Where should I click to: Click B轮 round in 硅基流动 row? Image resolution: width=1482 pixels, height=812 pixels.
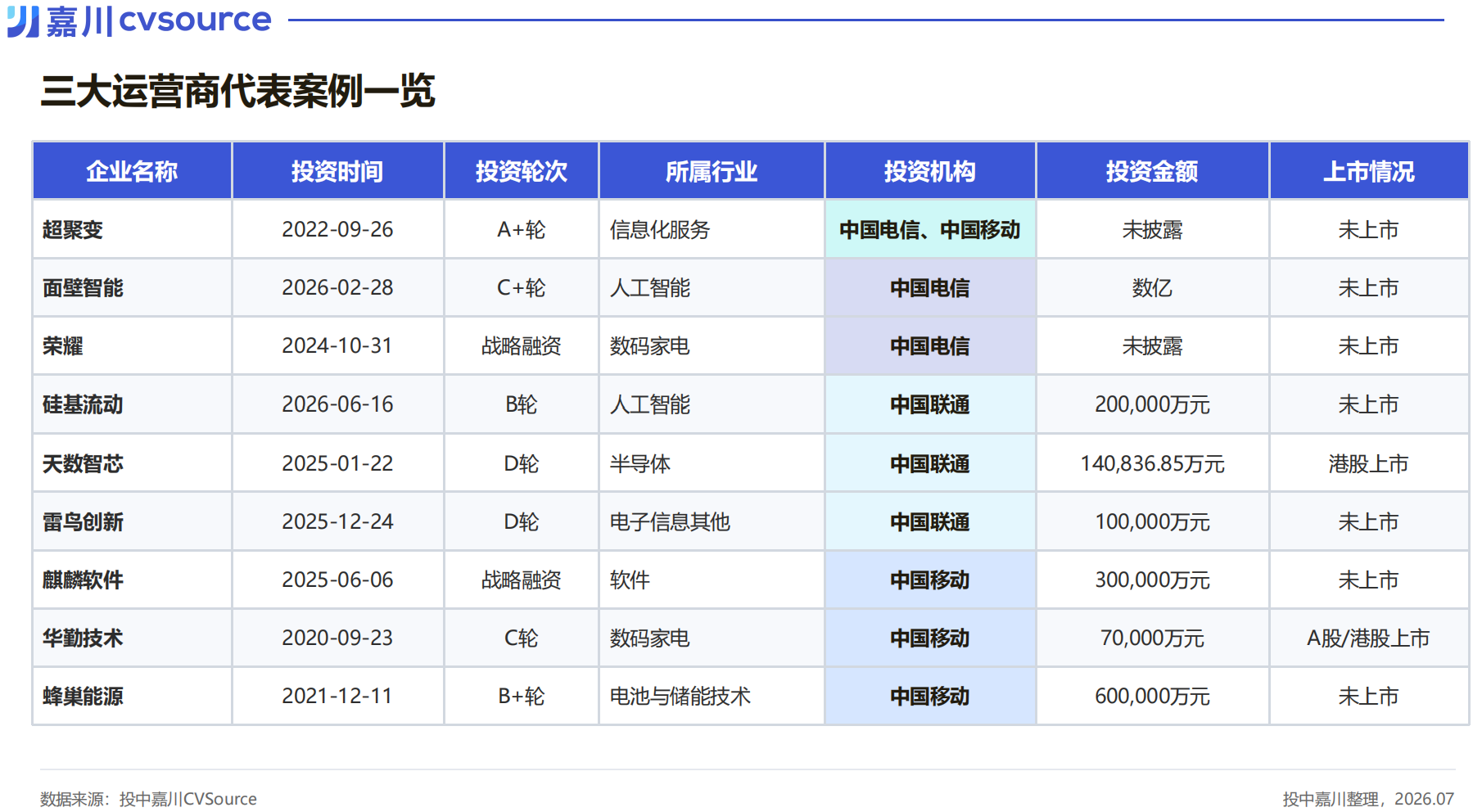pos(521,404)
